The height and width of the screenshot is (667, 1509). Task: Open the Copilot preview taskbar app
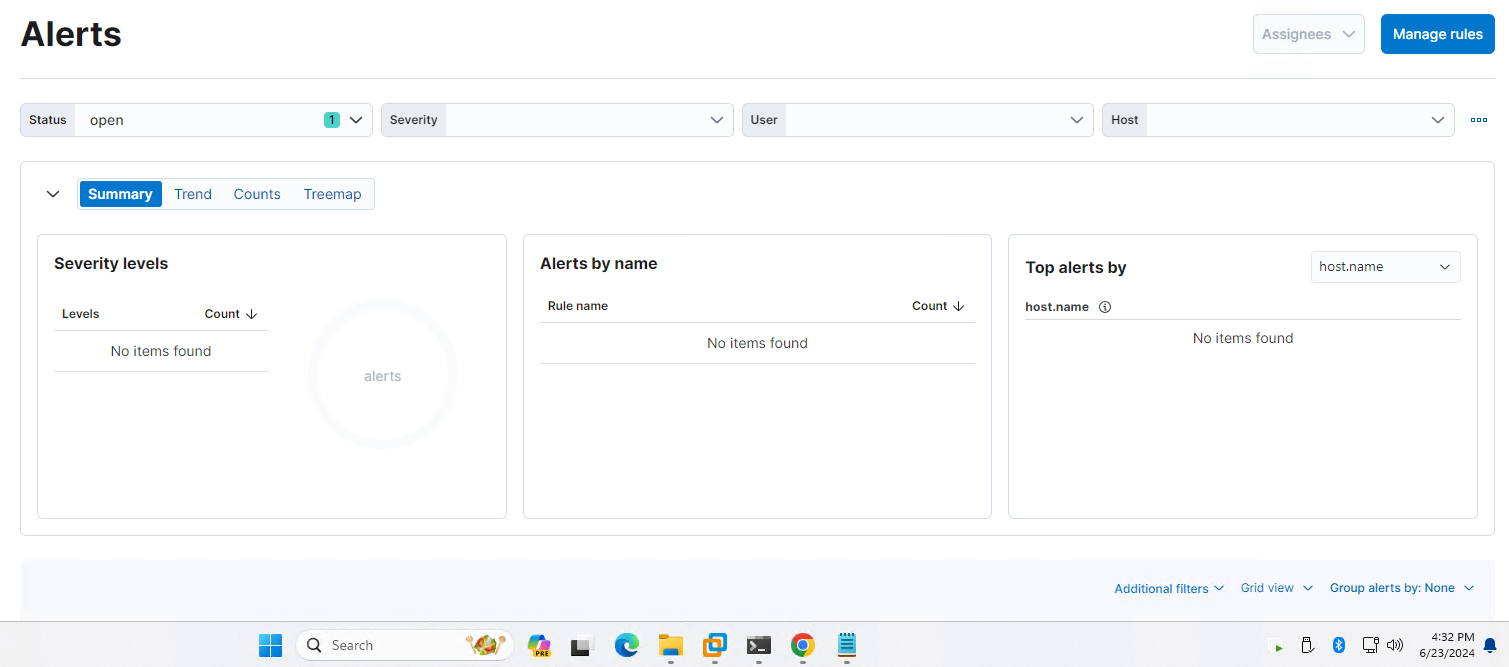[539, 645]
